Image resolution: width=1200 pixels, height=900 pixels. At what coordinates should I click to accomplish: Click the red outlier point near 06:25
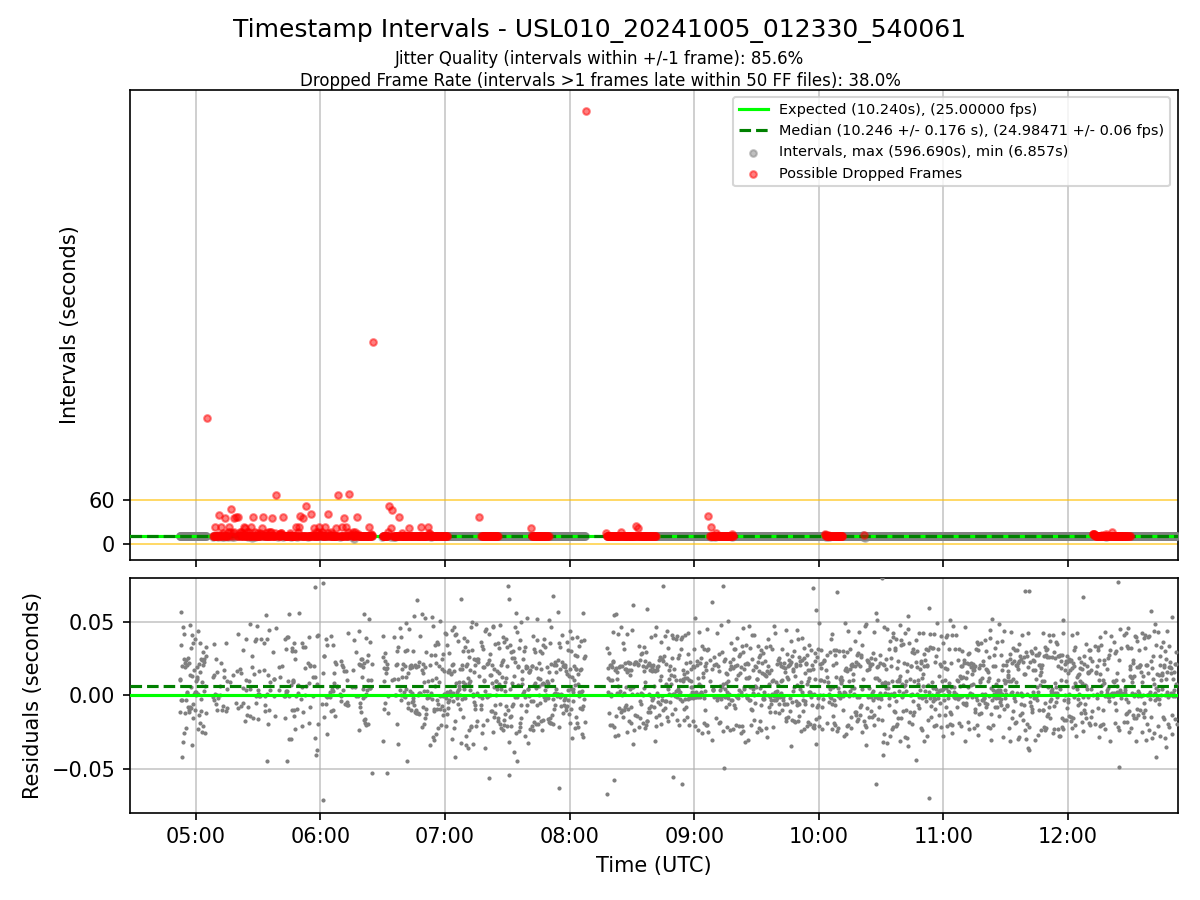click(373, 342)
